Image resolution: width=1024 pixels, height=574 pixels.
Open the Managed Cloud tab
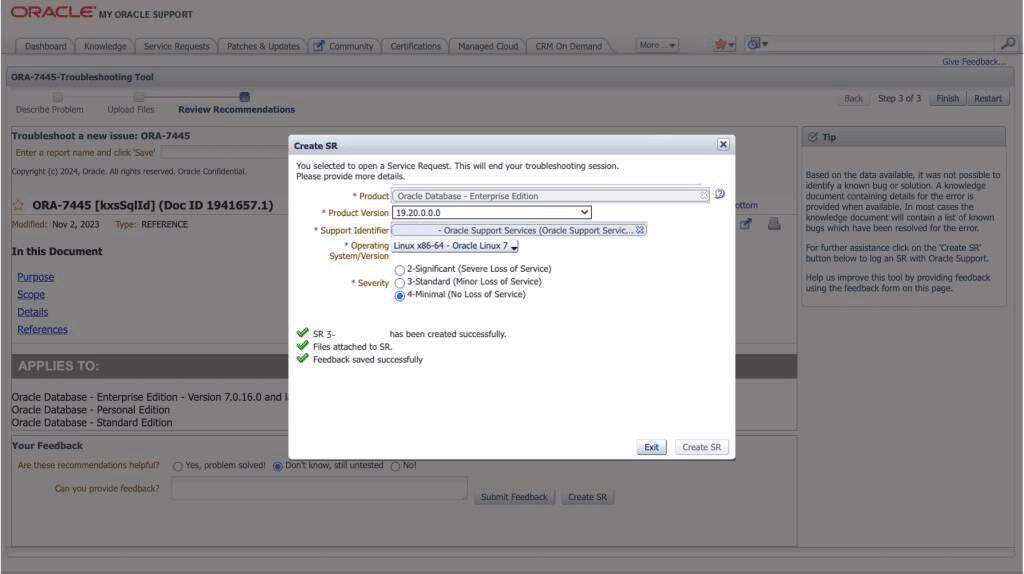pos(488,46)
